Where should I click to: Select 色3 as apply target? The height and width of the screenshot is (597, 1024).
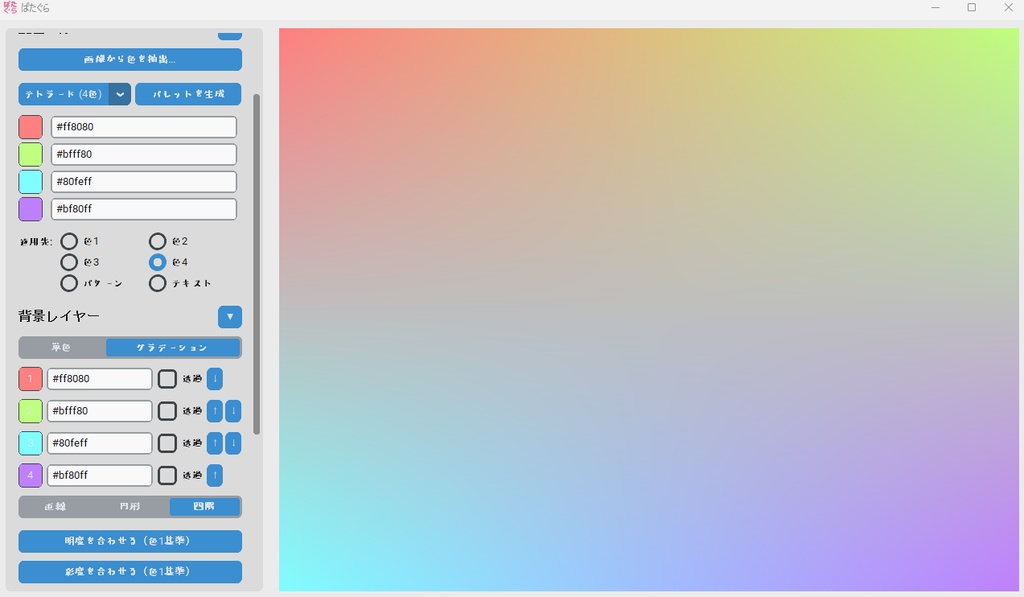69,263
